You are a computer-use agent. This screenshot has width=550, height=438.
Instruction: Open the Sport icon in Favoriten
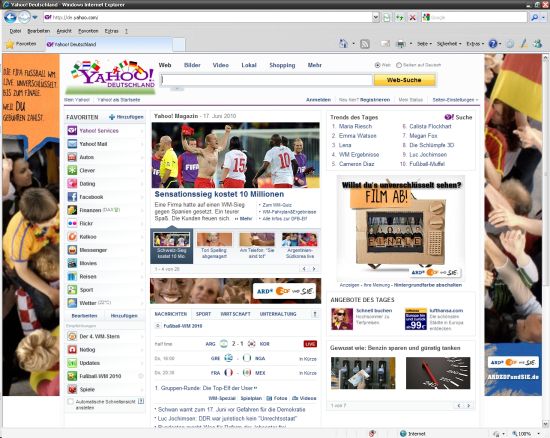point(72,290)
